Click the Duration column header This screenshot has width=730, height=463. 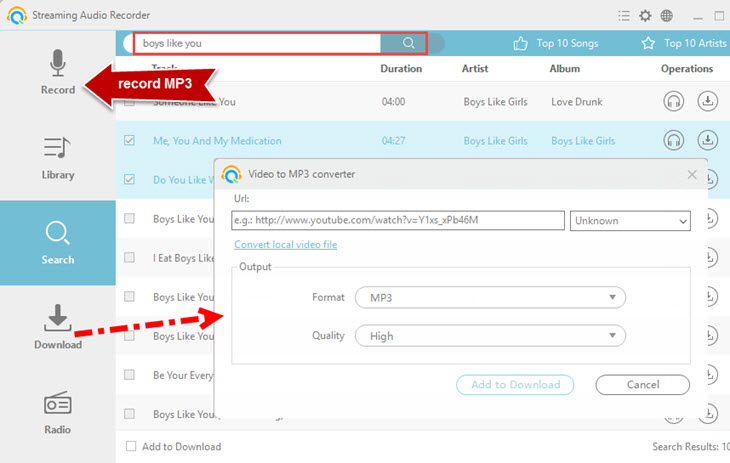(401, 68)
